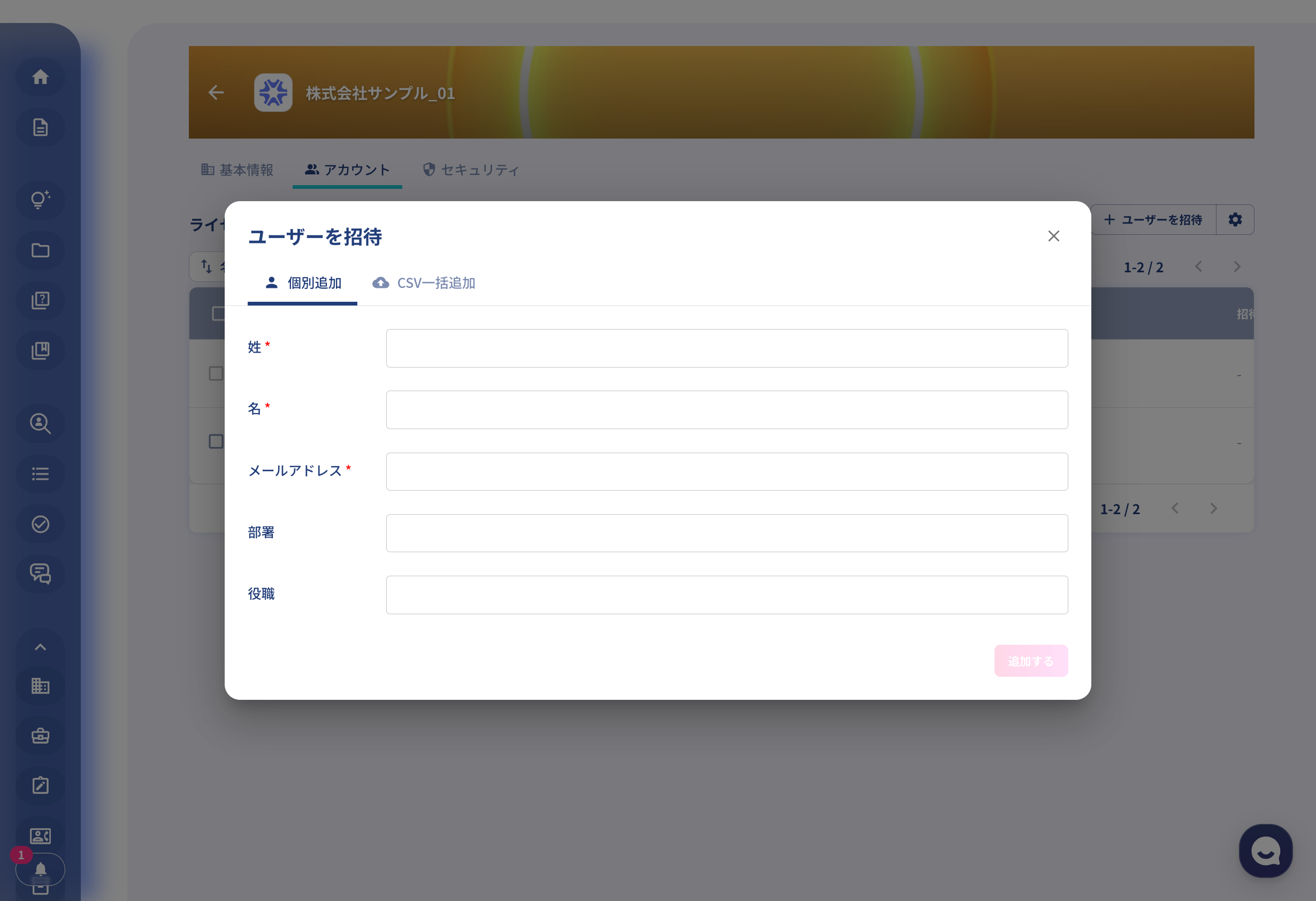Click the 追加する button
Image resolution: width=1316 pixels, height=901 pixels.
point(1031,661)
